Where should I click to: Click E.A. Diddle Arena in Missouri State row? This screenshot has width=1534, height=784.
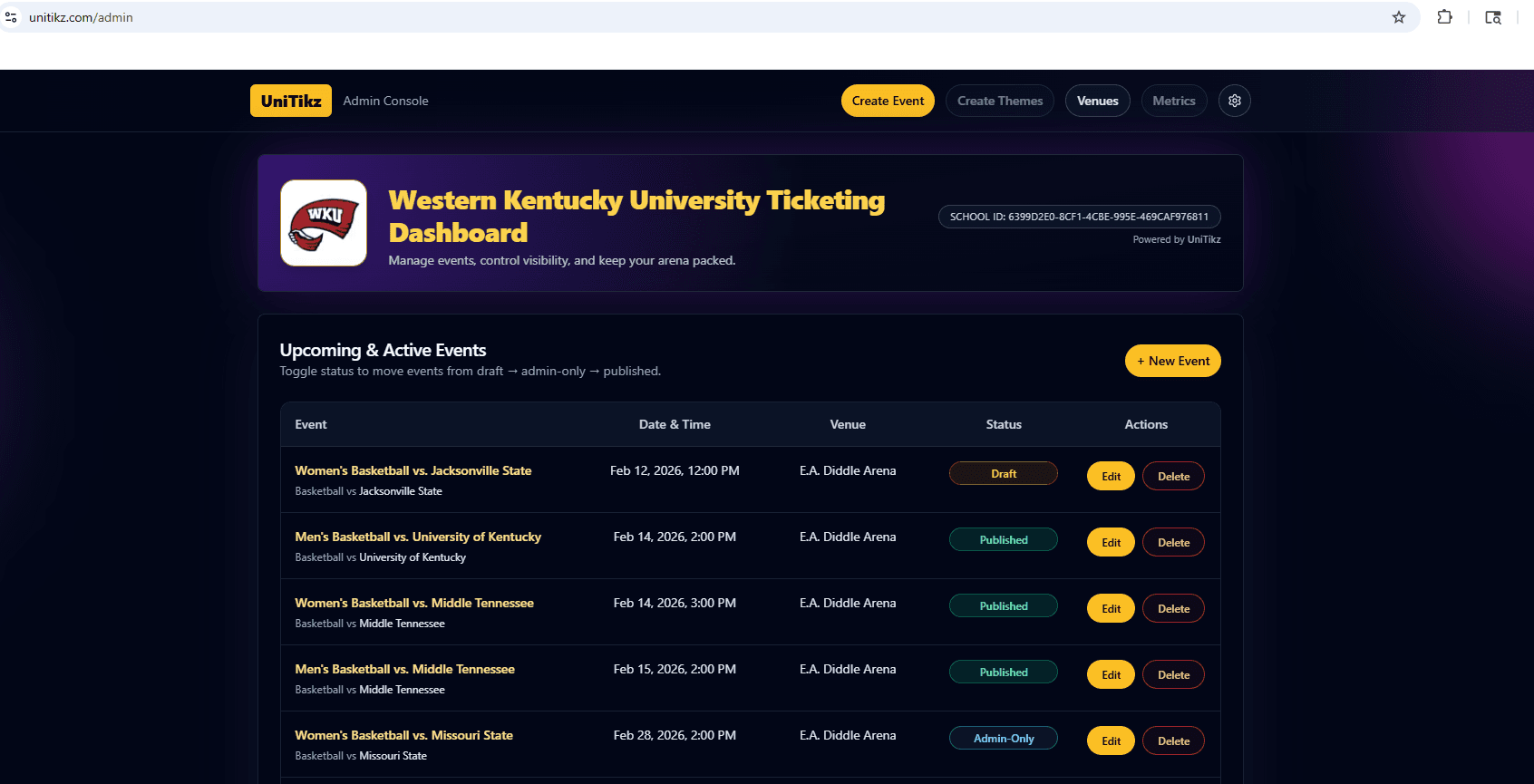tap(848, 735)
